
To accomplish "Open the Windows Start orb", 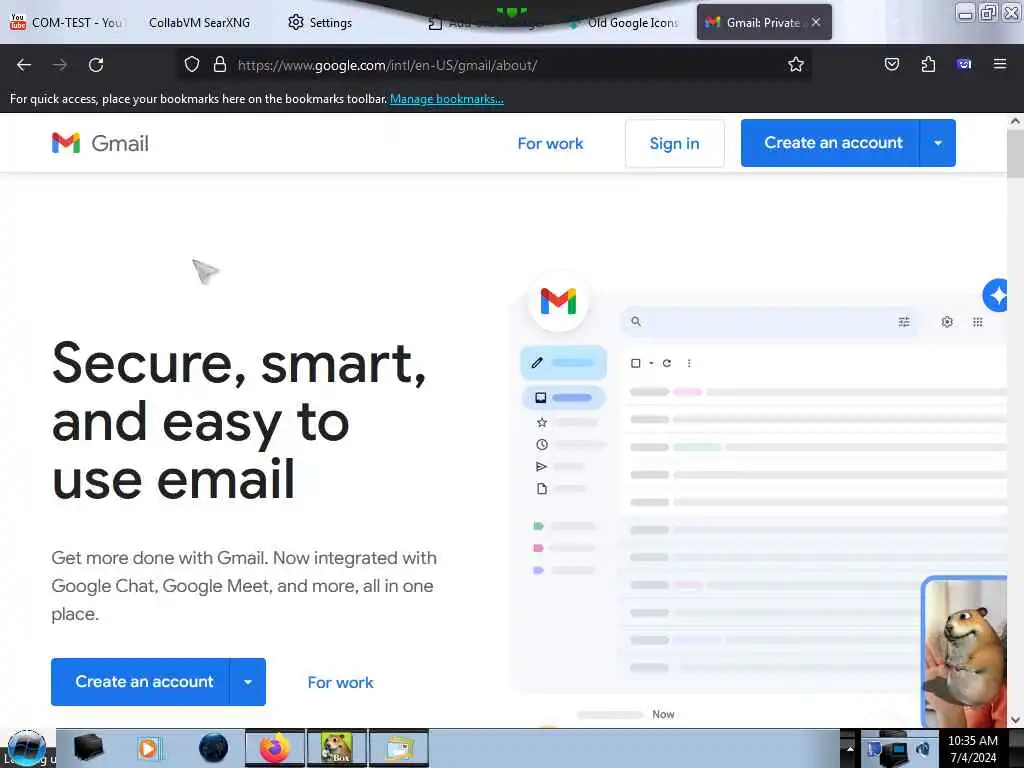I will click(x=26, y=748).
